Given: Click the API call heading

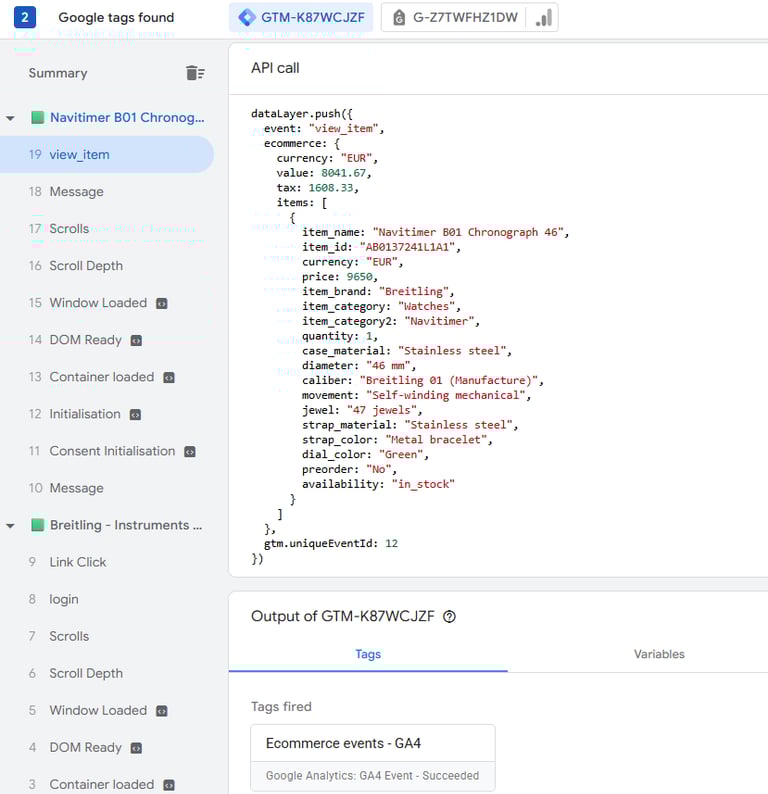Looking at the screenshot, I should [275, 68].
